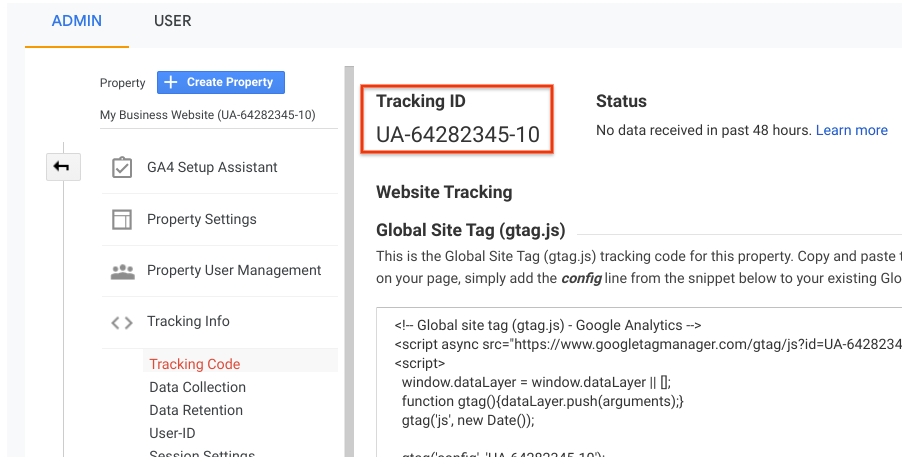The image size is (920, 466).
Task: Click the plus icon in Create Property
Action: click(170, 82)
